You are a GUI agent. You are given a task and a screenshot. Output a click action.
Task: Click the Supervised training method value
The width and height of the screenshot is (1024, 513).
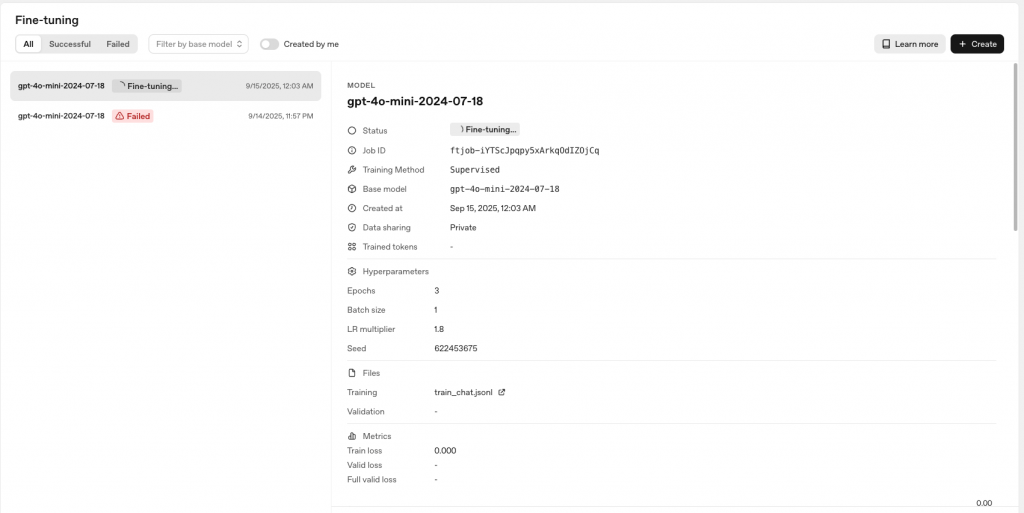[475, 170]
